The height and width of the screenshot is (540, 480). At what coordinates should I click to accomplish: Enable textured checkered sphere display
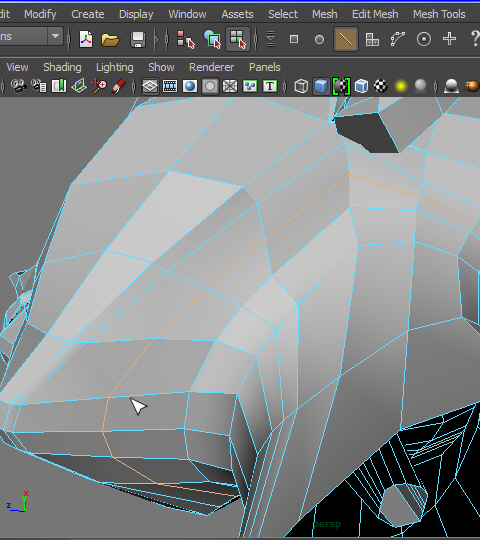click(x=381, y=86)
